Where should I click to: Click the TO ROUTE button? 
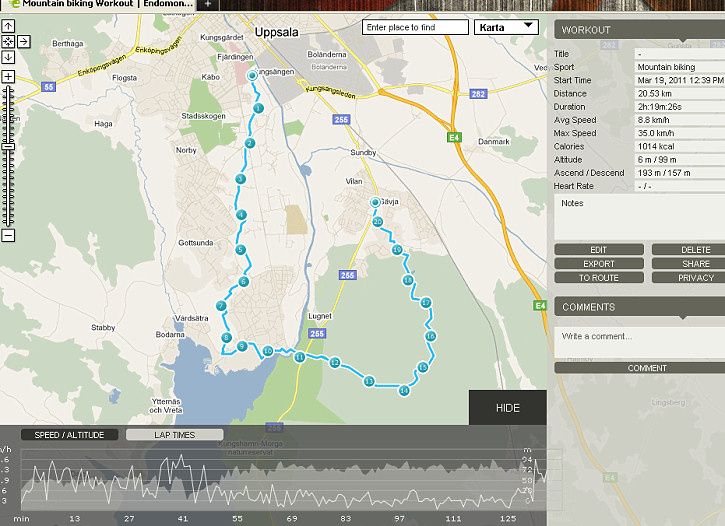coord(599,277)
